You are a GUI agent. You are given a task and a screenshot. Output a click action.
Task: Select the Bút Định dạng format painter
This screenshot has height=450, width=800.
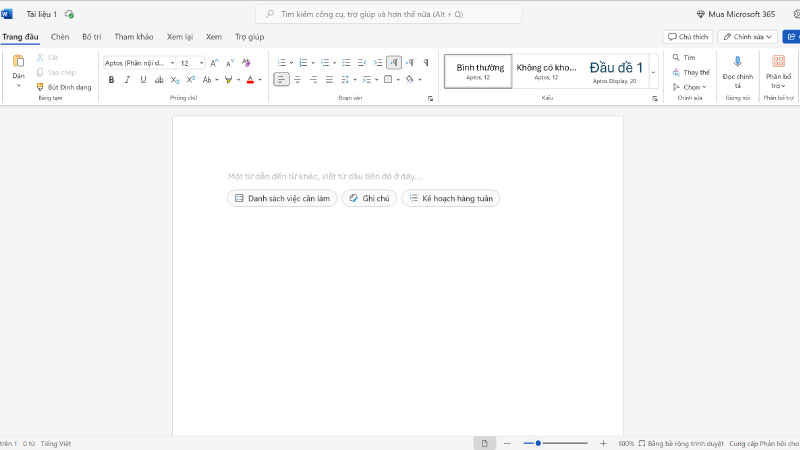click(x=64, y=87)
